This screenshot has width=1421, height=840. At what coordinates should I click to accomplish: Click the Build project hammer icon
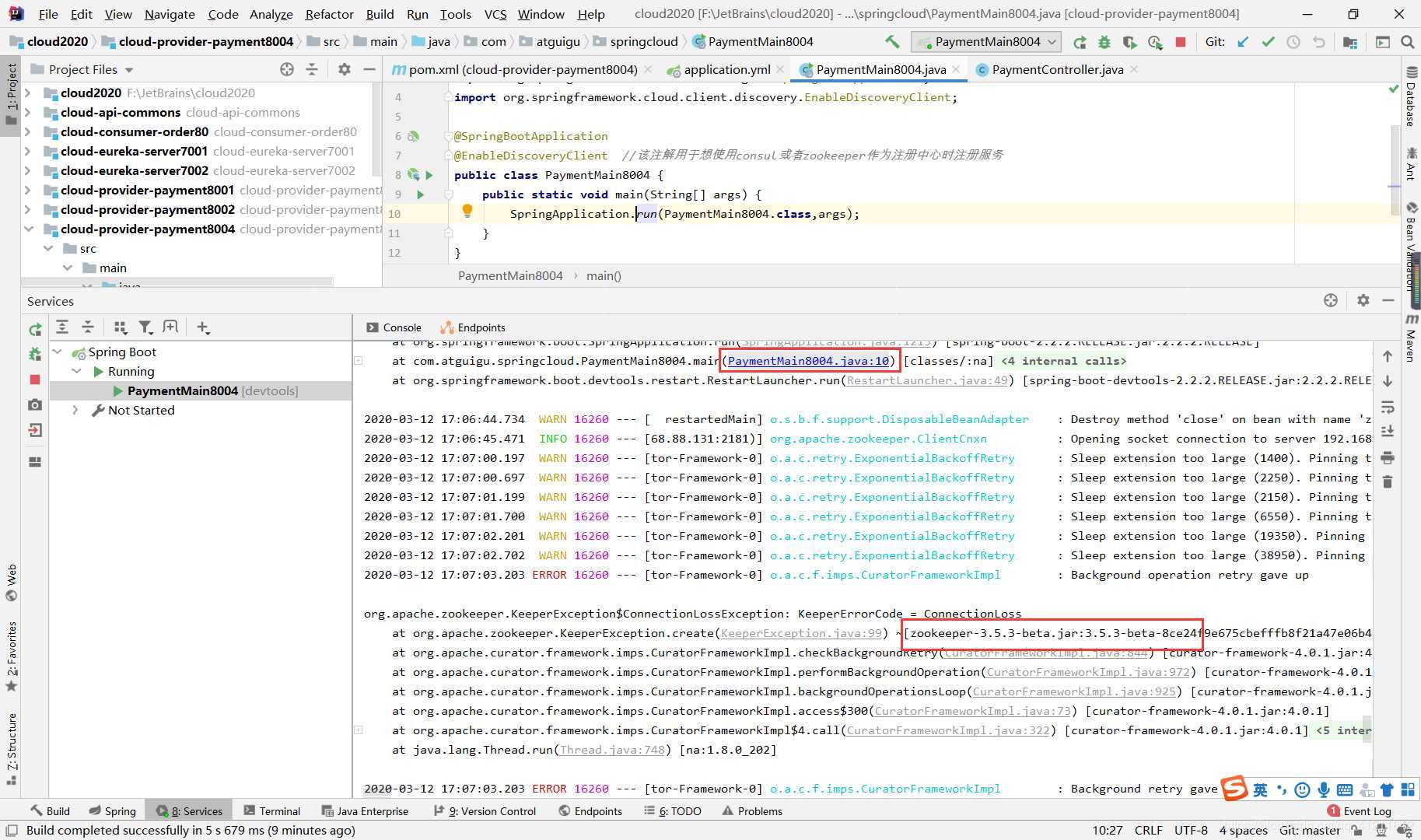tap(892, 41)
